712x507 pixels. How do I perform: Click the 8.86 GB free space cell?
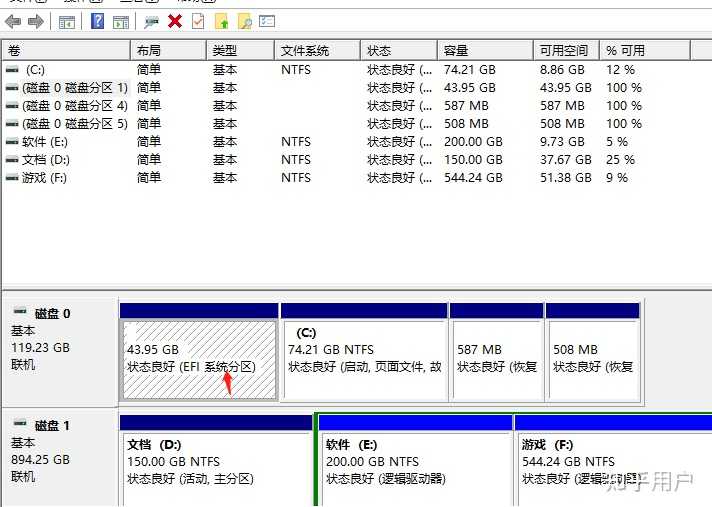(x=562, y=70)
